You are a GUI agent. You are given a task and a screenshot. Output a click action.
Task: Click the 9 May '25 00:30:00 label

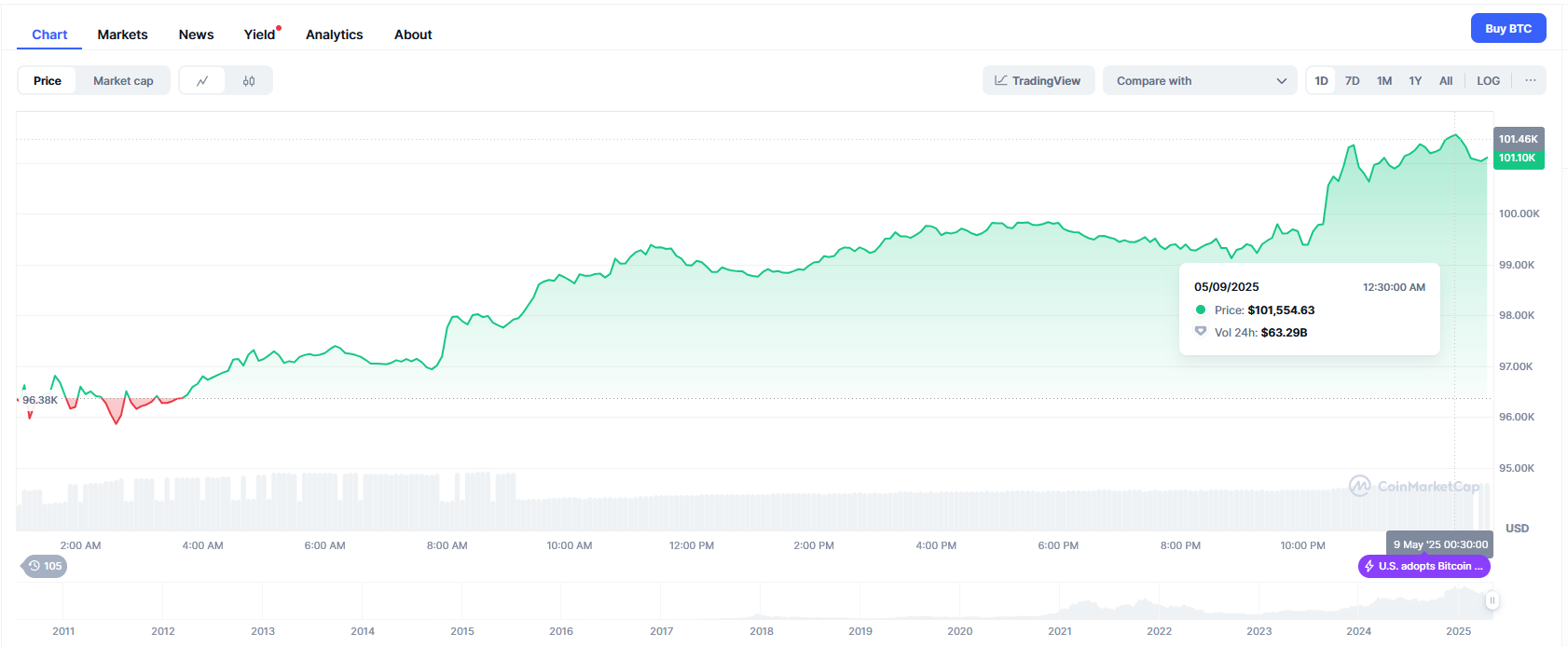1440,544
